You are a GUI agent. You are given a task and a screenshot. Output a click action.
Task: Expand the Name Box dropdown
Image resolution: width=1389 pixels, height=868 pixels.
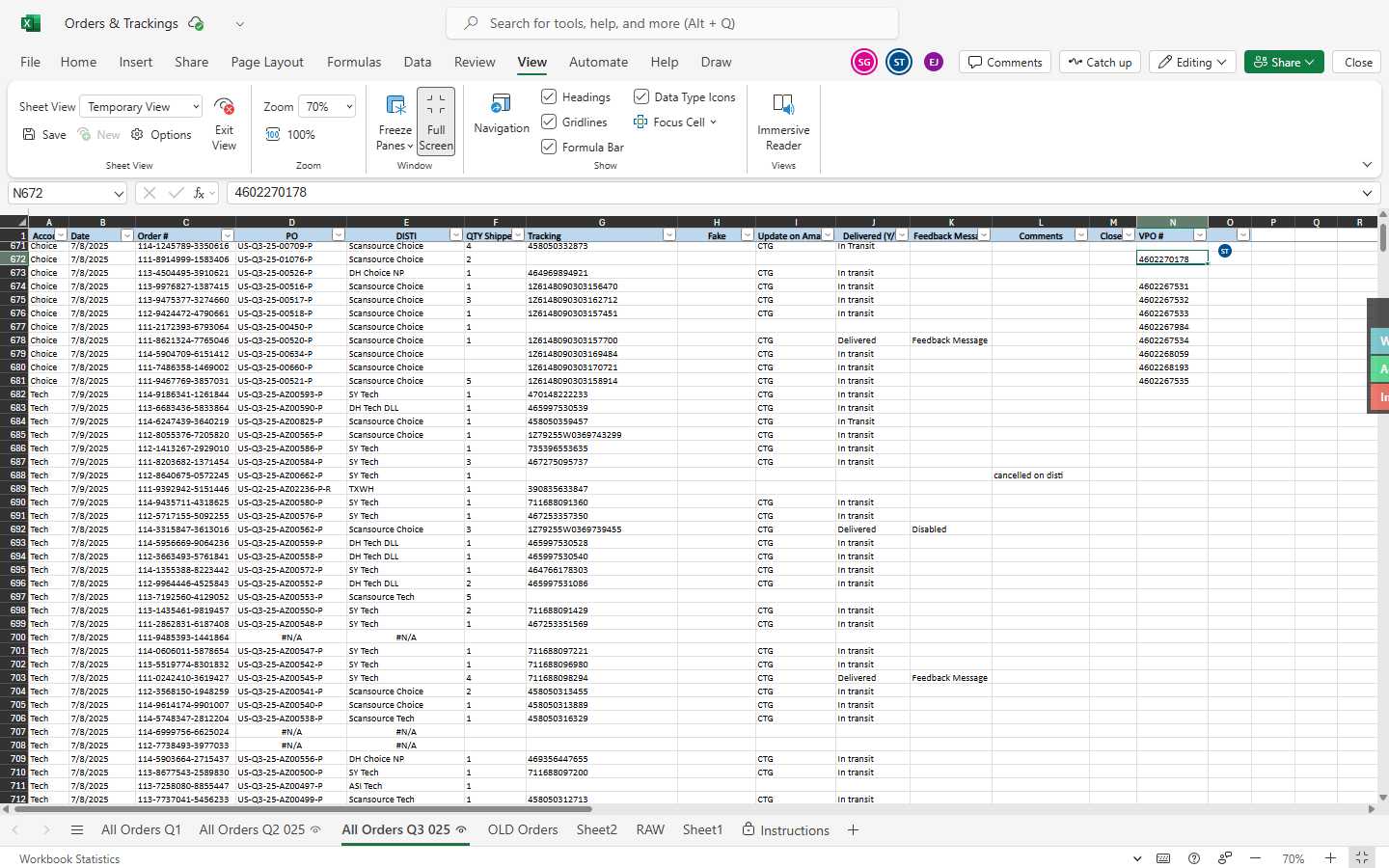coord(119,193)
